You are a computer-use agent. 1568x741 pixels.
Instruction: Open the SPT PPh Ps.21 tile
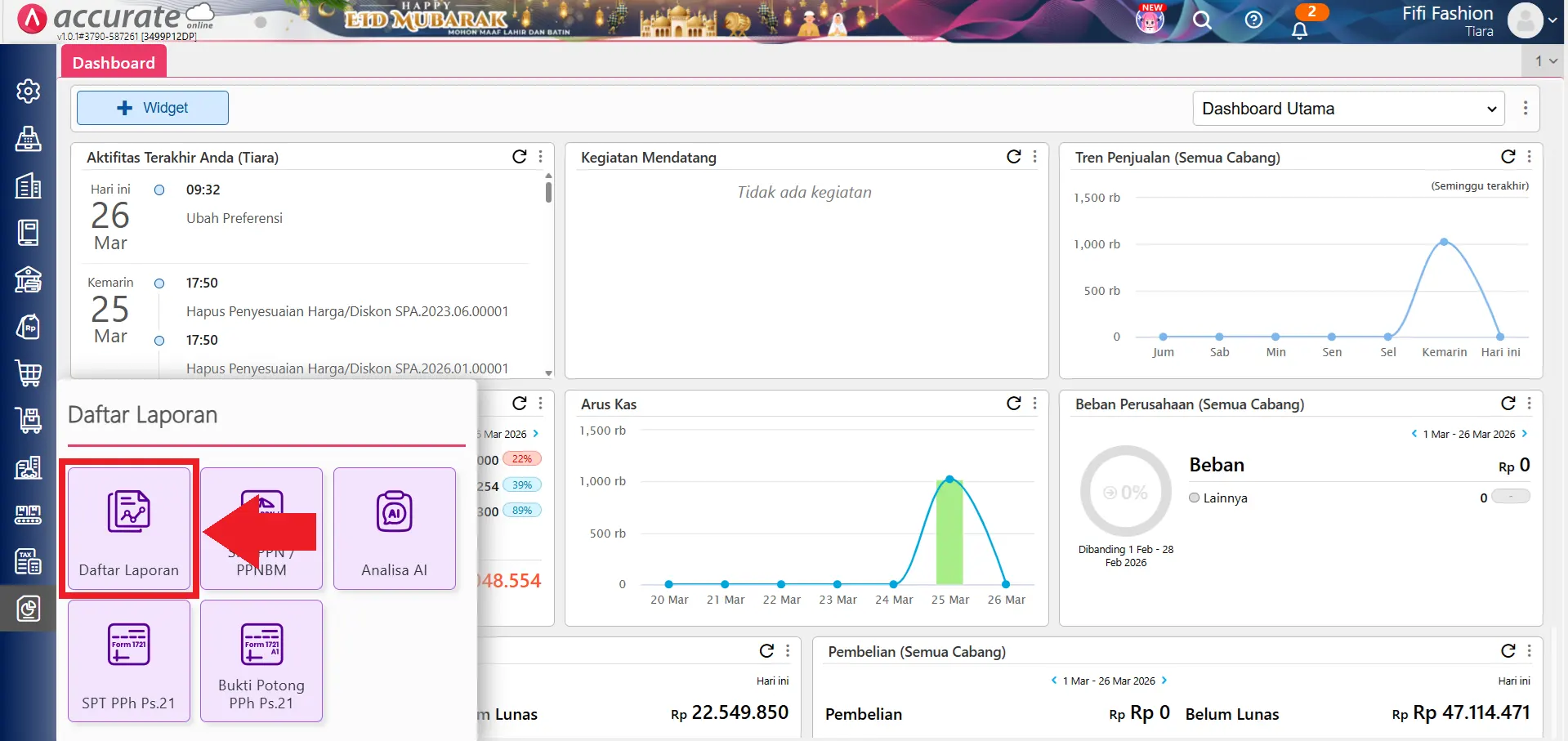(x=129, y=661)
